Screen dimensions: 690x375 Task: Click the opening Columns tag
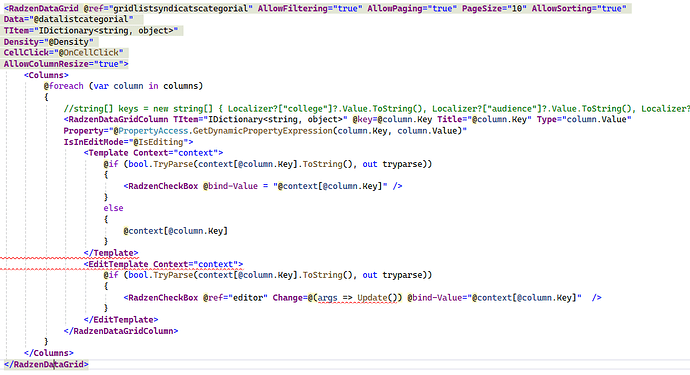click(46, 75)
